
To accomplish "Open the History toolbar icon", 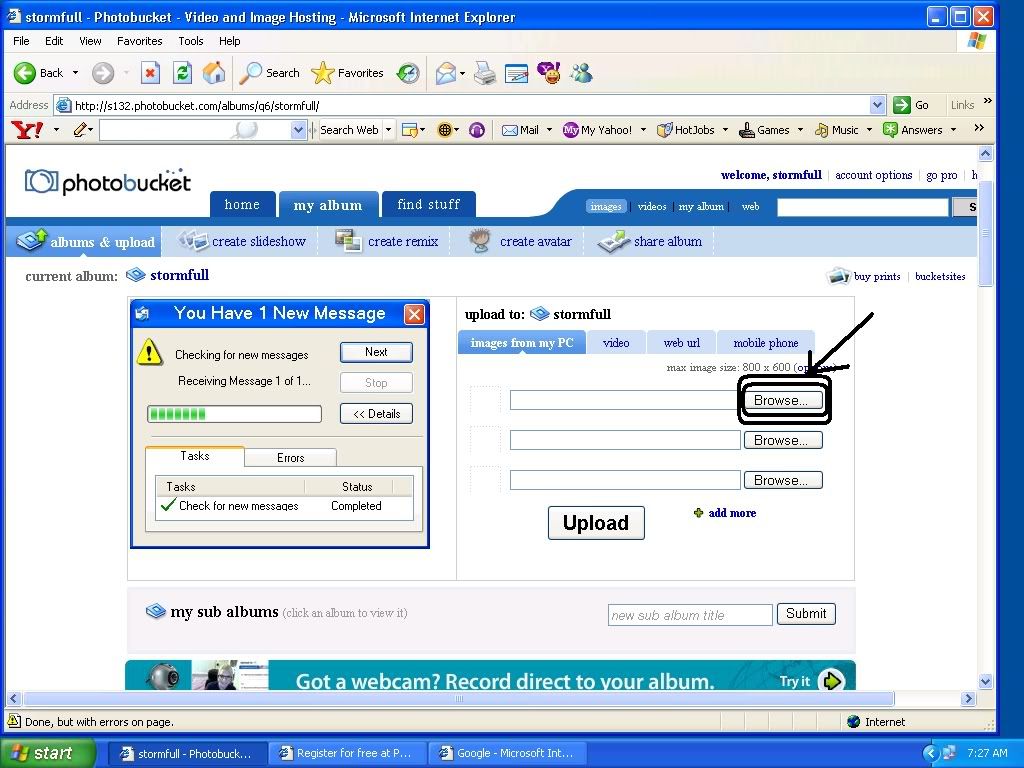I will click(x=408, y=73).
